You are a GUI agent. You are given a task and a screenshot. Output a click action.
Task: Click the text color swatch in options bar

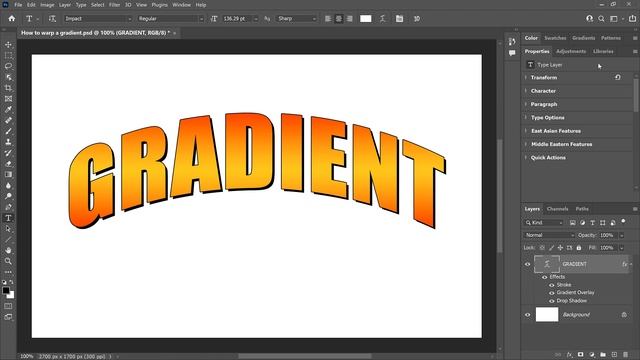click(366, 18)
